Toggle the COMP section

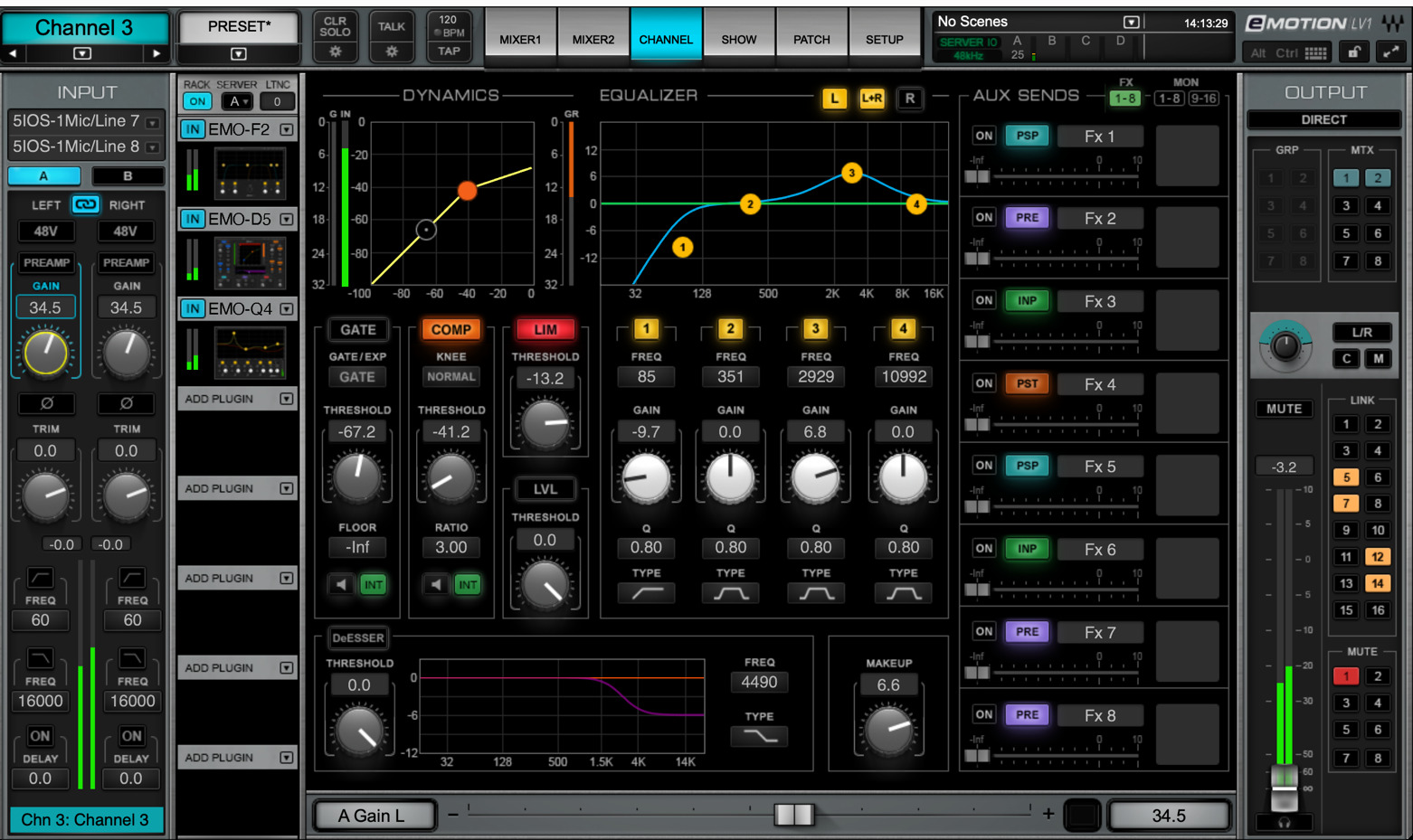pos(450,330)
